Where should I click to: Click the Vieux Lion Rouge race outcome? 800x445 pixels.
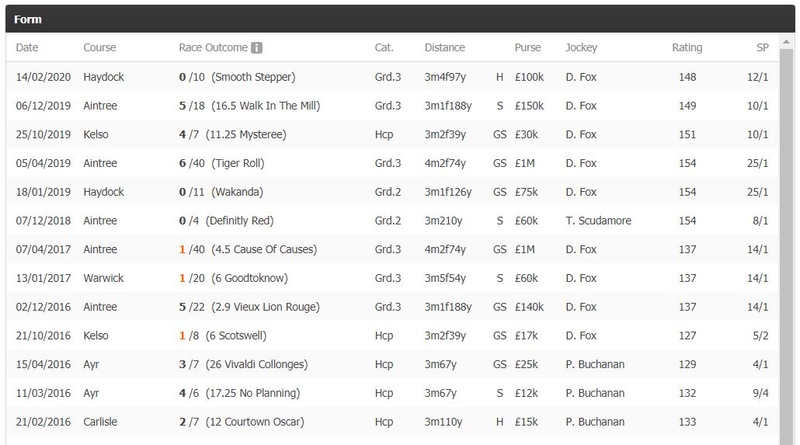coord(265,307)
